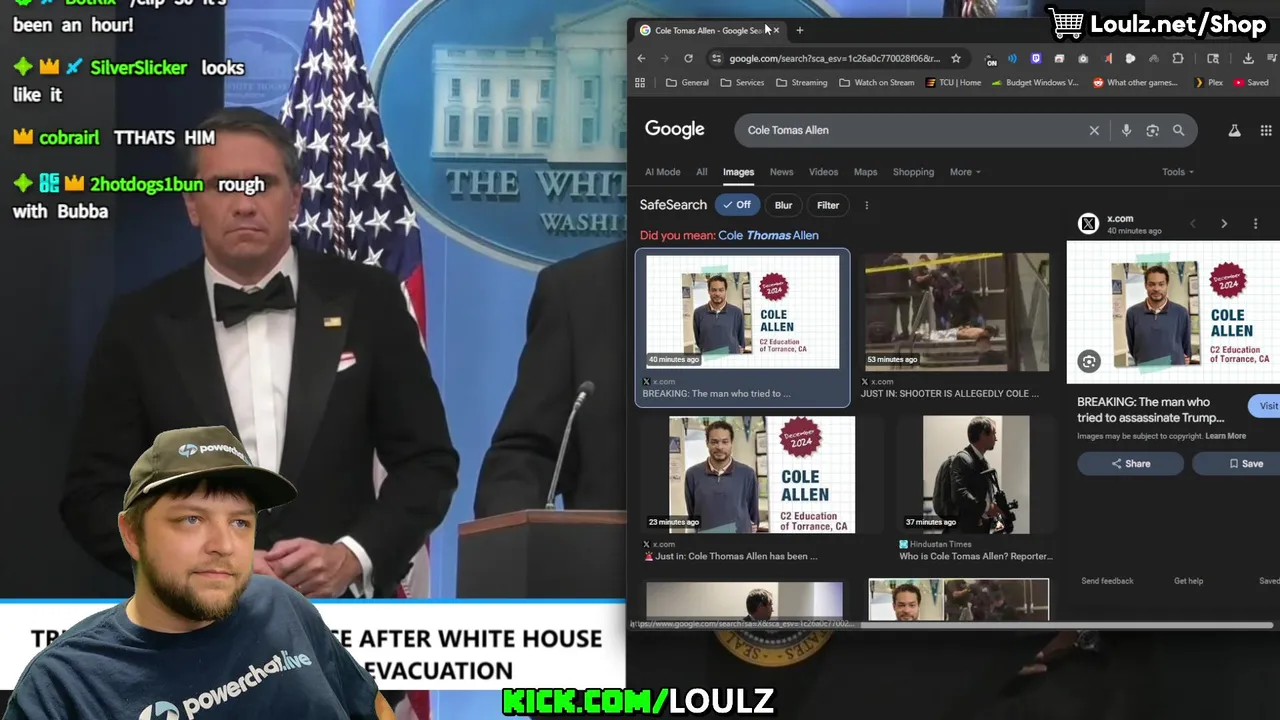Click large preview image in side panel
Image resolution: width=1280 pixels, height=720 pixels.
pos(1174,313)
